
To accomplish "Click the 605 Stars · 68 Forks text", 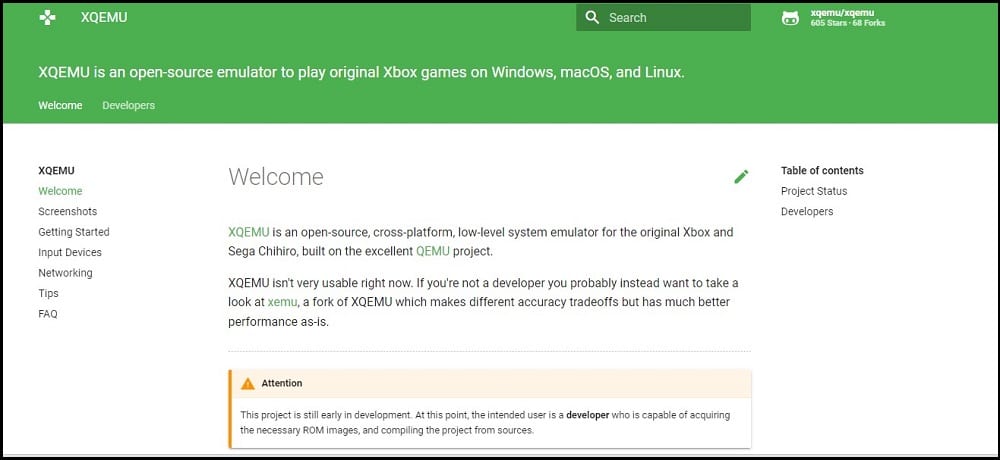I will pyautogui.click(x=848, y=23).
